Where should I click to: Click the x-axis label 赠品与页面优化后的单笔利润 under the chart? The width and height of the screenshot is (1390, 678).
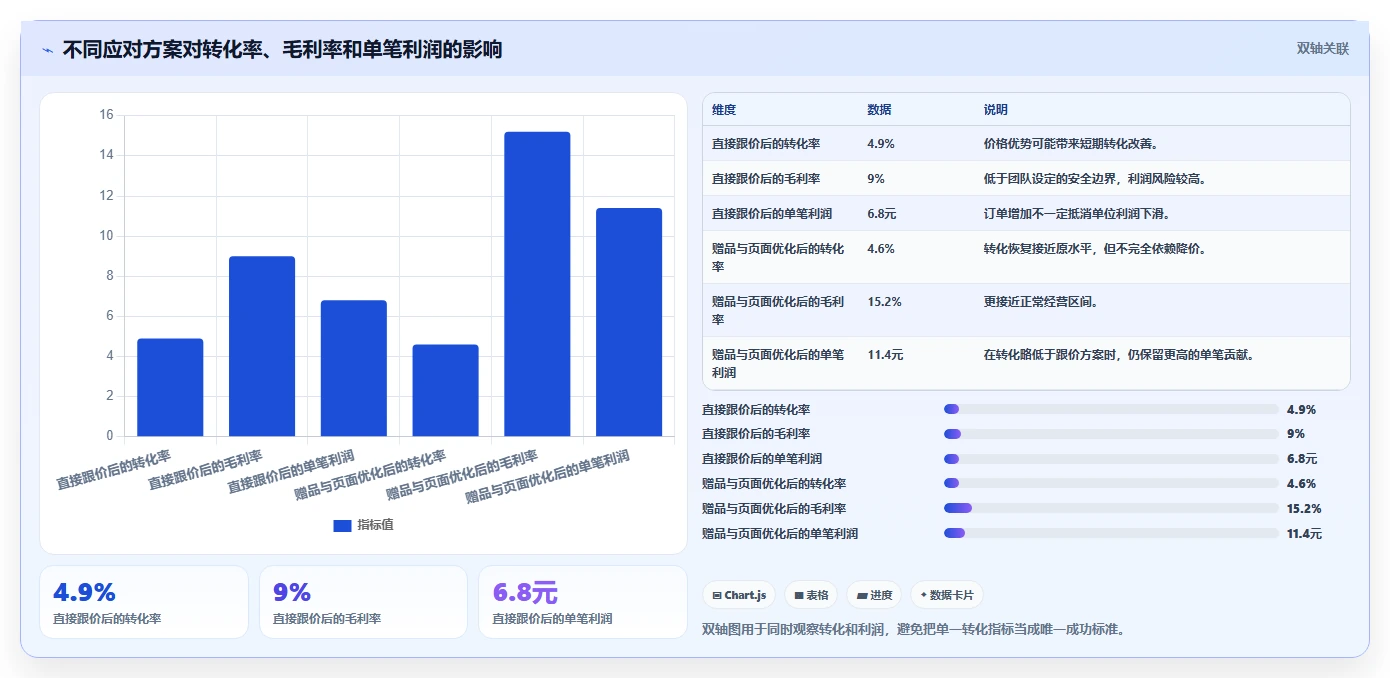coord(548,477)
